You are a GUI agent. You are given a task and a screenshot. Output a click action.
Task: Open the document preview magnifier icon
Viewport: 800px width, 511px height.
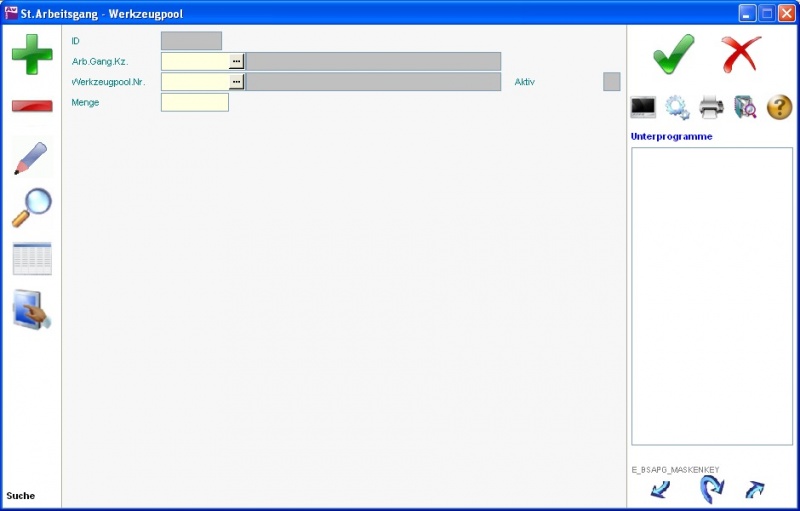coord(745,107)
